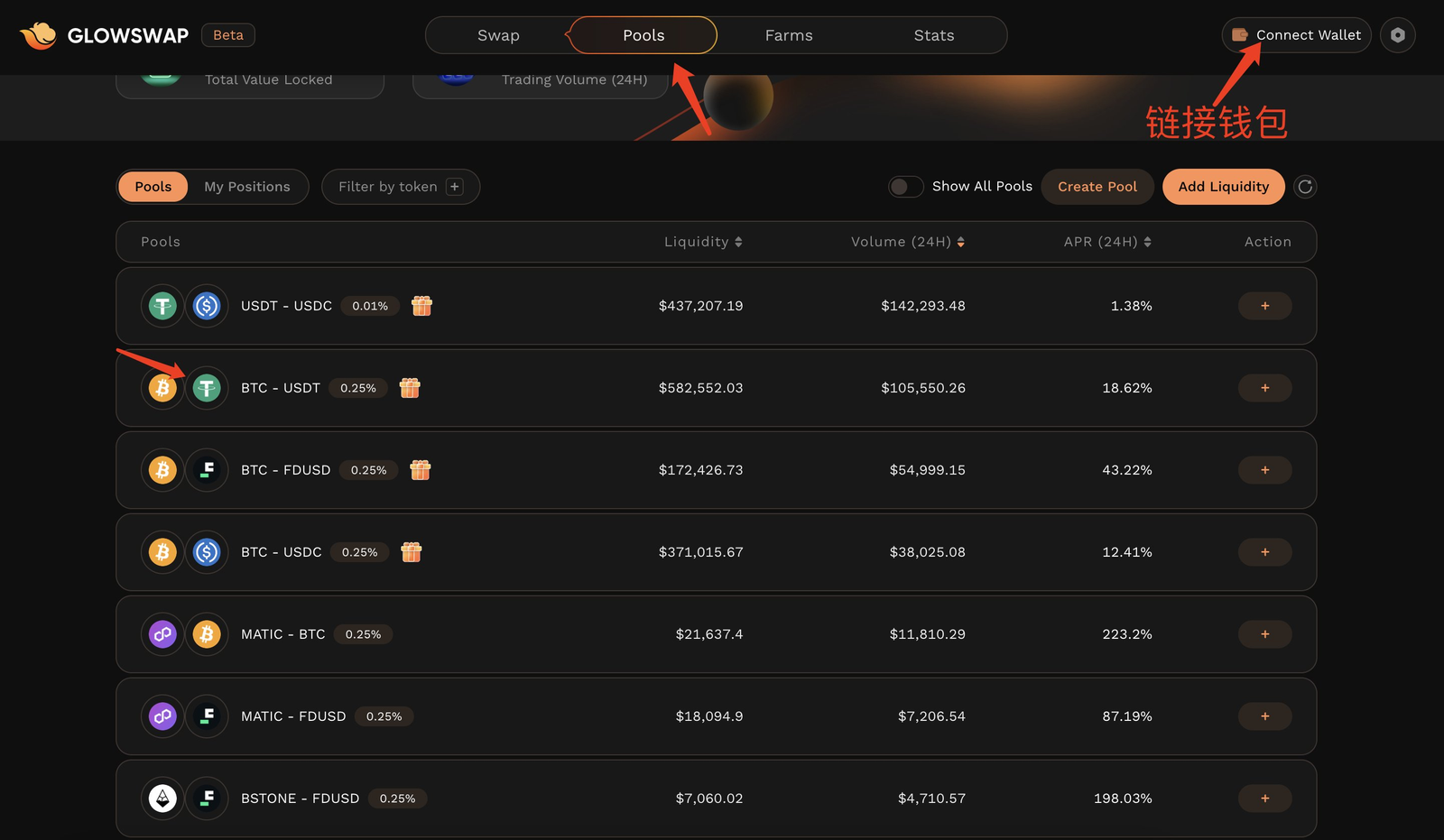Viewport: 1444px width, 840px height.
Task: Click the 0.01% fee tag on USDT - USDC
Action: click(x=370, y=306)
